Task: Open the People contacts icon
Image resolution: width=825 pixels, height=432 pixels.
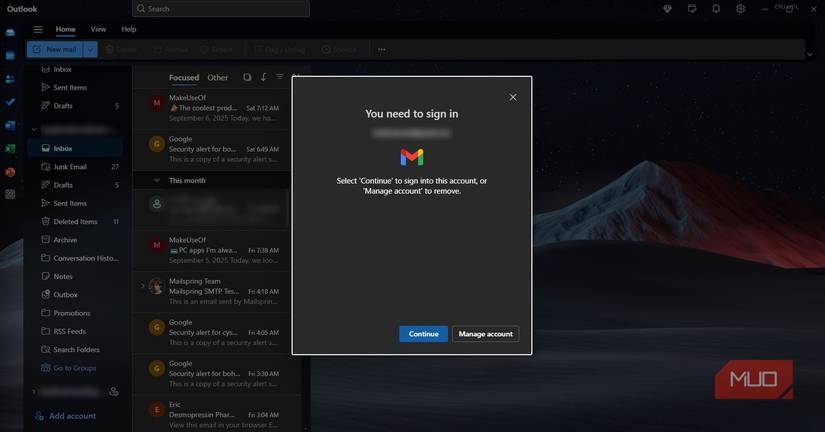Action: click(x=10, y=79)
